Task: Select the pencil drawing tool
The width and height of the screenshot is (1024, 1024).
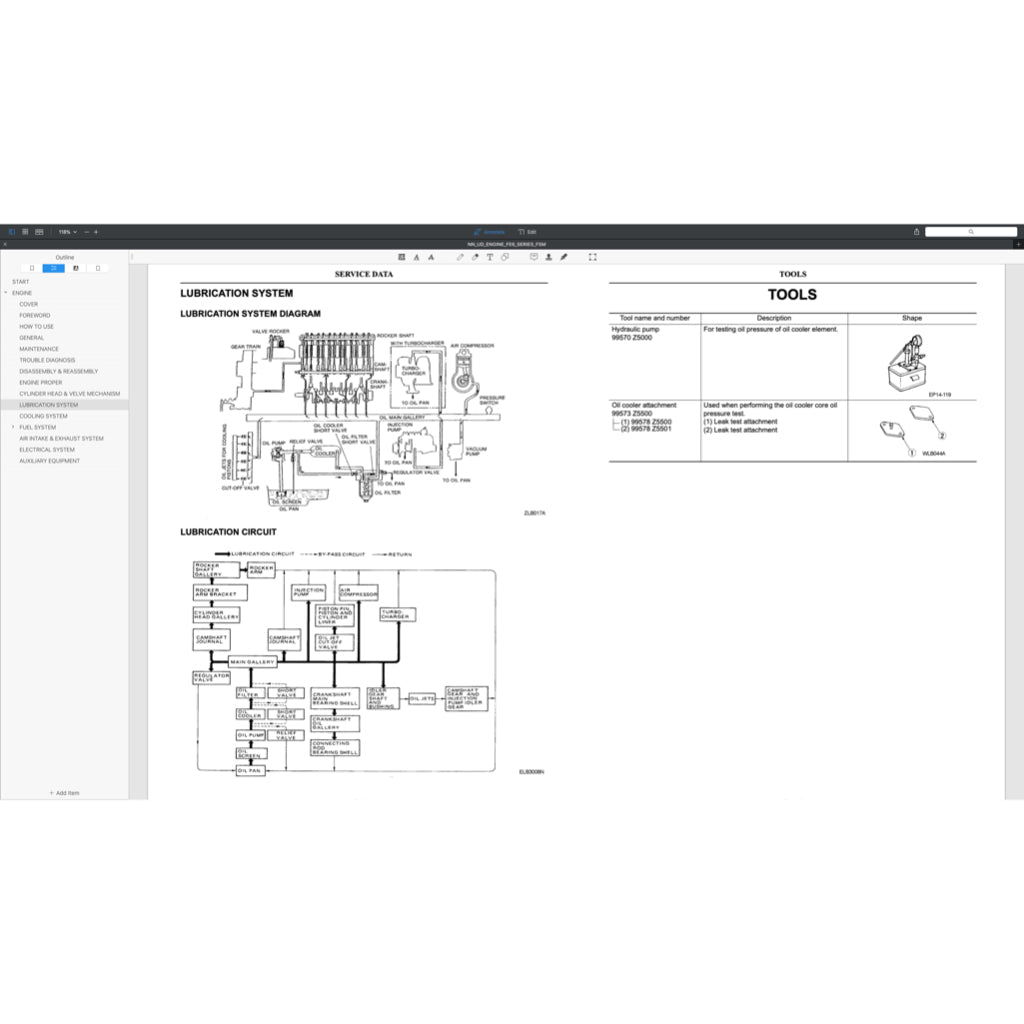Action: pyautogui.click(x=460, y=257)
